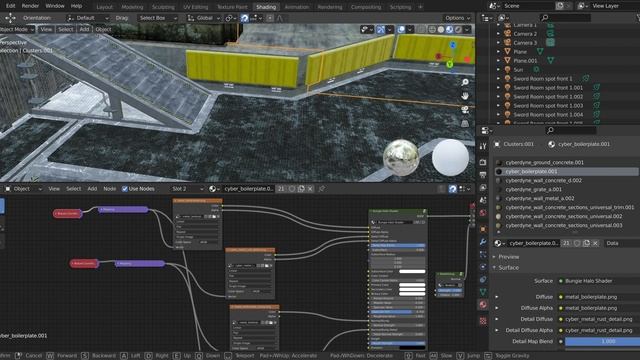
Task: Switch to Shading workspace tab
Action: coord(266,7)
